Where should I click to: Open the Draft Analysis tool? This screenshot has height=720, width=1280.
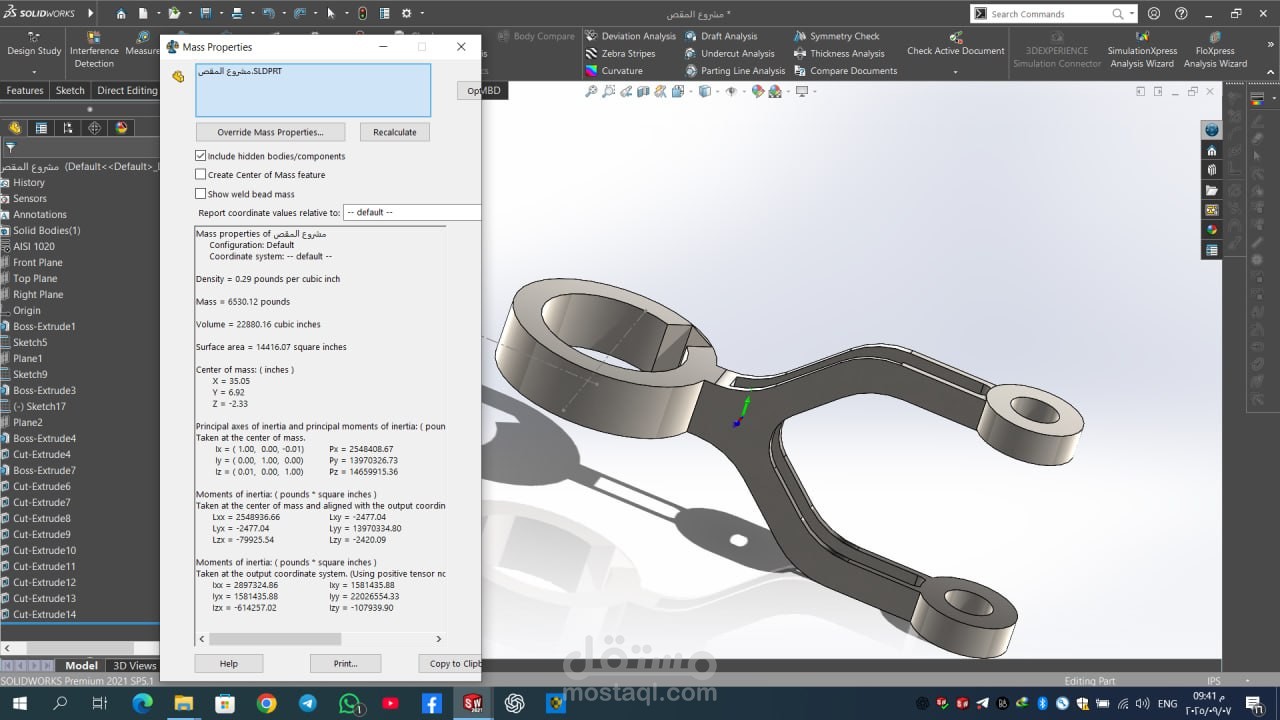(x=729, y=36)
